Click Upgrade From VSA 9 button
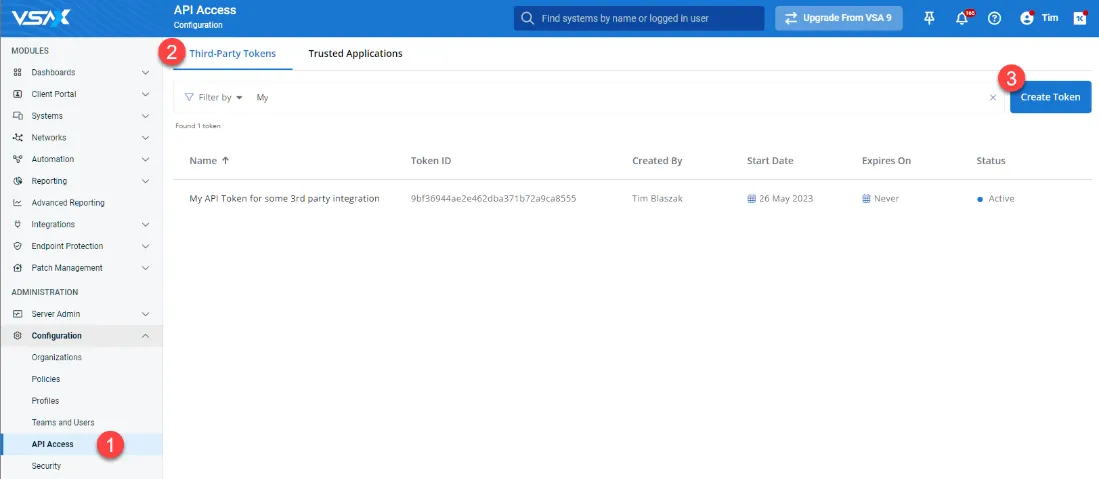 [x=839, y=18]
